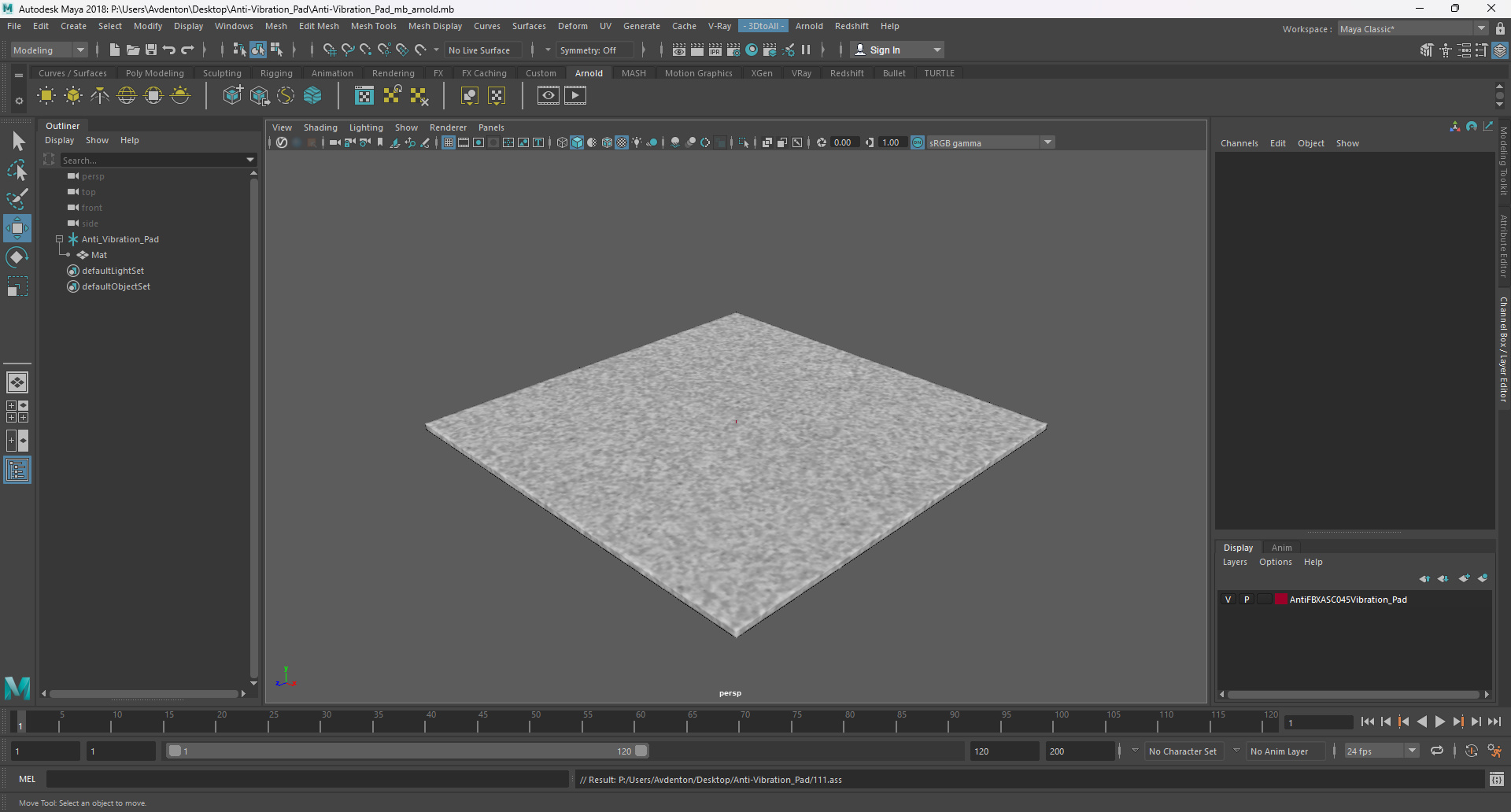Pick the Scale tool
This screenshot has width=1511, height=812.
pos(17,286)
